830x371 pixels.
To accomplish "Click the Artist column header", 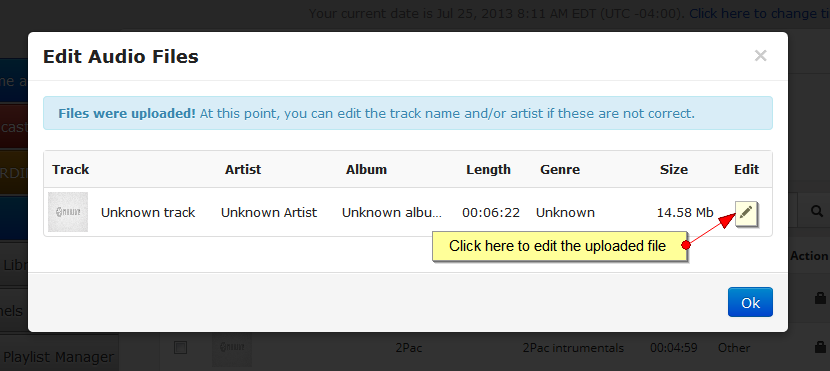I will (x=243, y=169).
